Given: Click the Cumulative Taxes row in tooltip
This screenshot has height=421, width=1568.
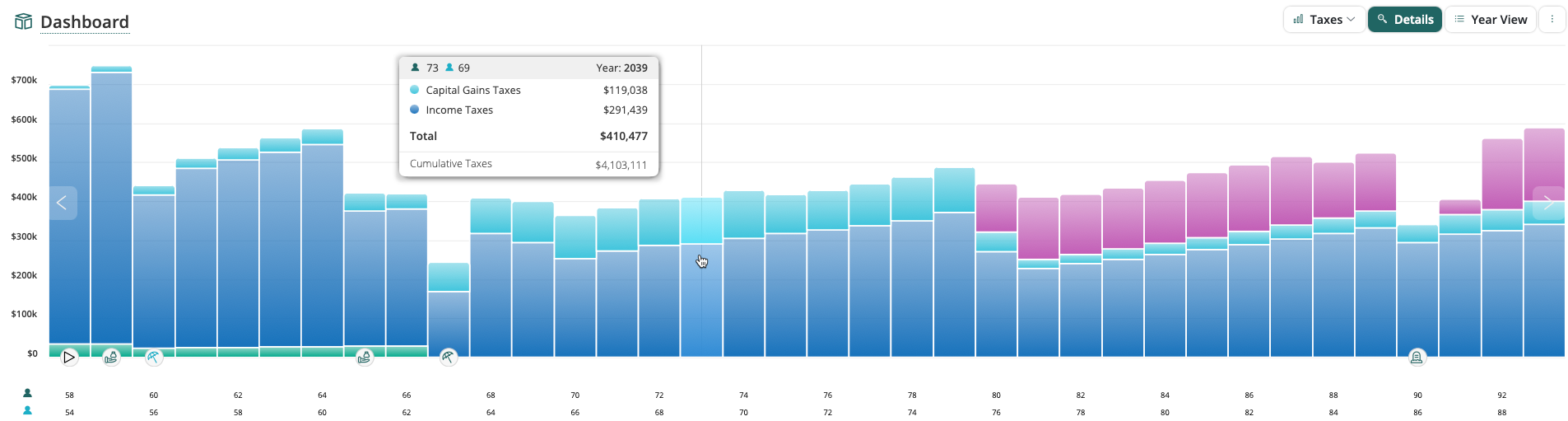Looking at the screenshot, I should point(528,164).
